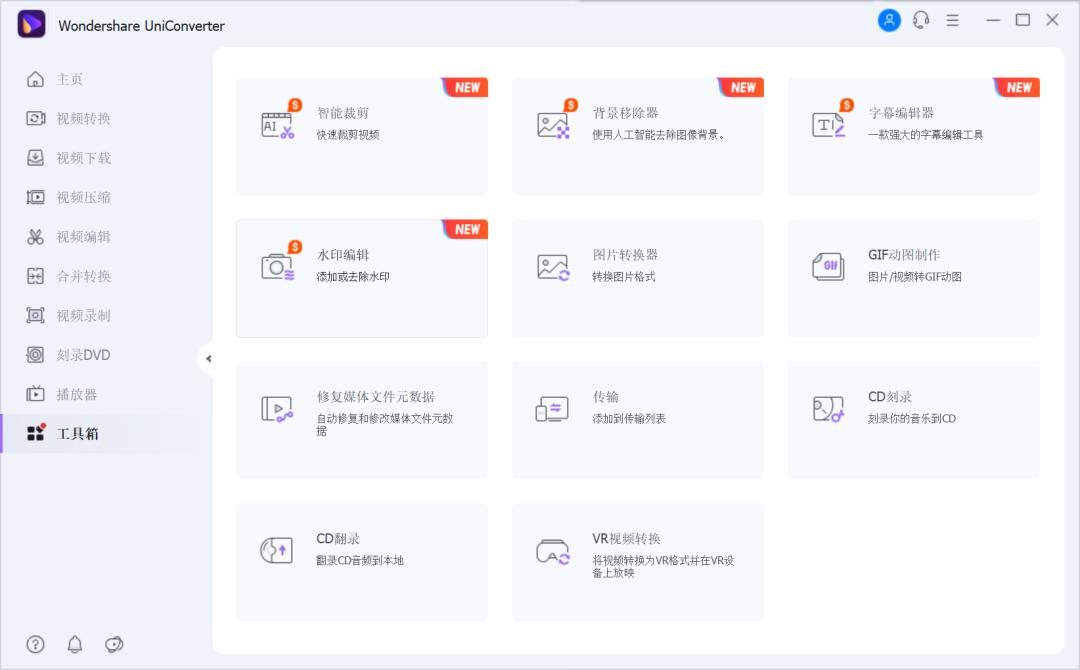Open the notification bell at bottom left
The image size is (1080, 670).
tap(75, 644)
